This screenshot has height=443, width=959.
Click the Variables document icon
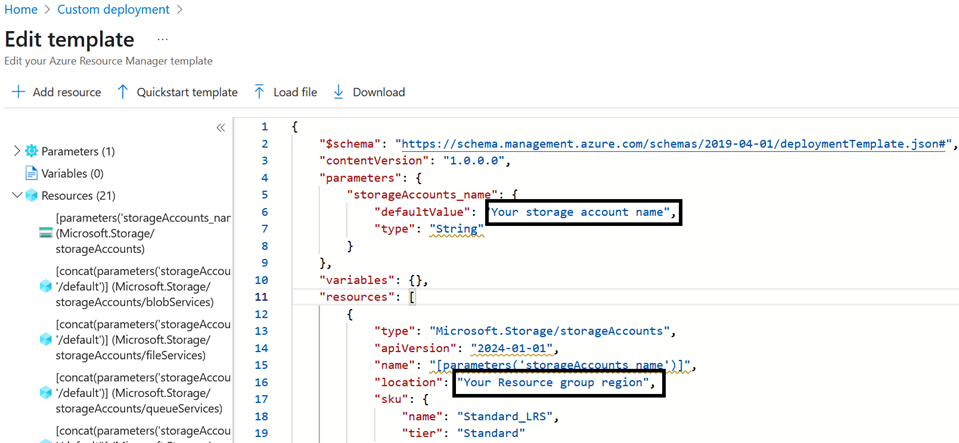point(31,173)
